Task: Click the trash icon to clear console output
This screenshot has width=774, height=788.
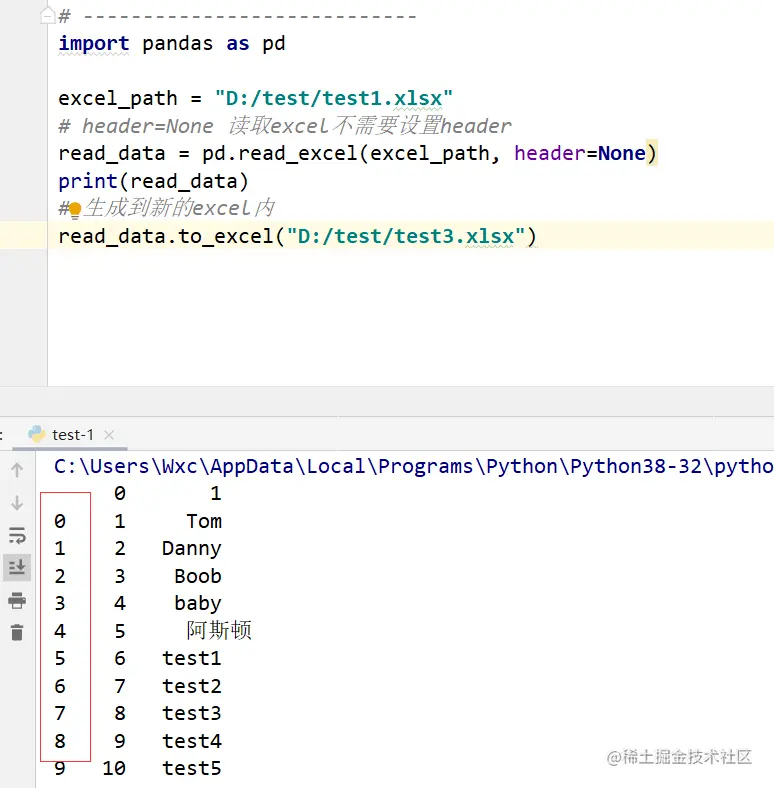Action: pos(17,632)
